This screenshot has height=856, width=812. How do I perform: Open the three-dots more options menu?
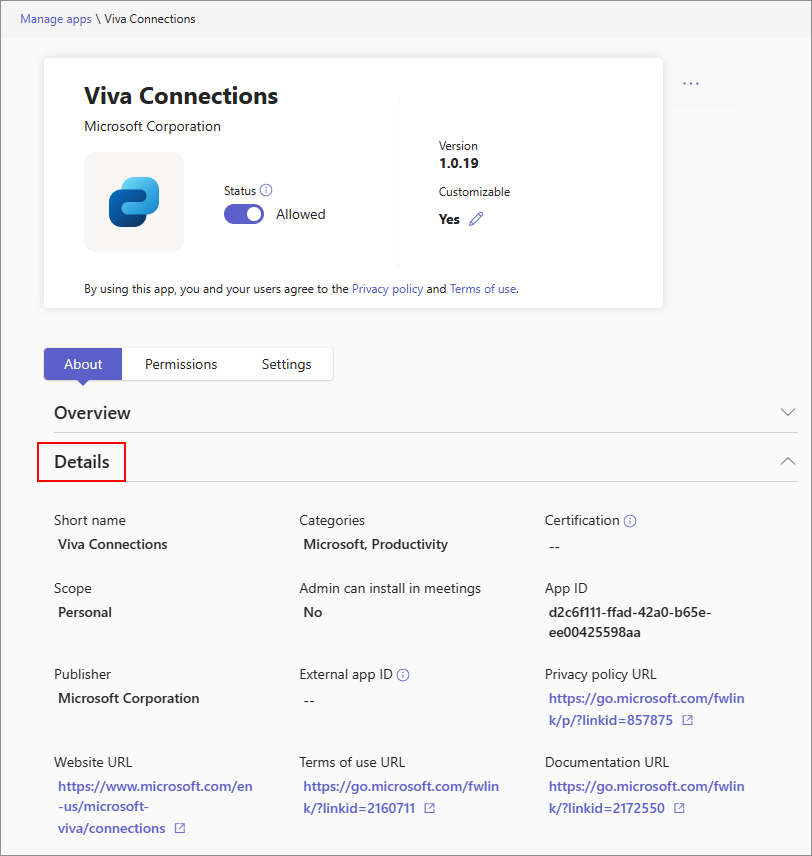691,83
